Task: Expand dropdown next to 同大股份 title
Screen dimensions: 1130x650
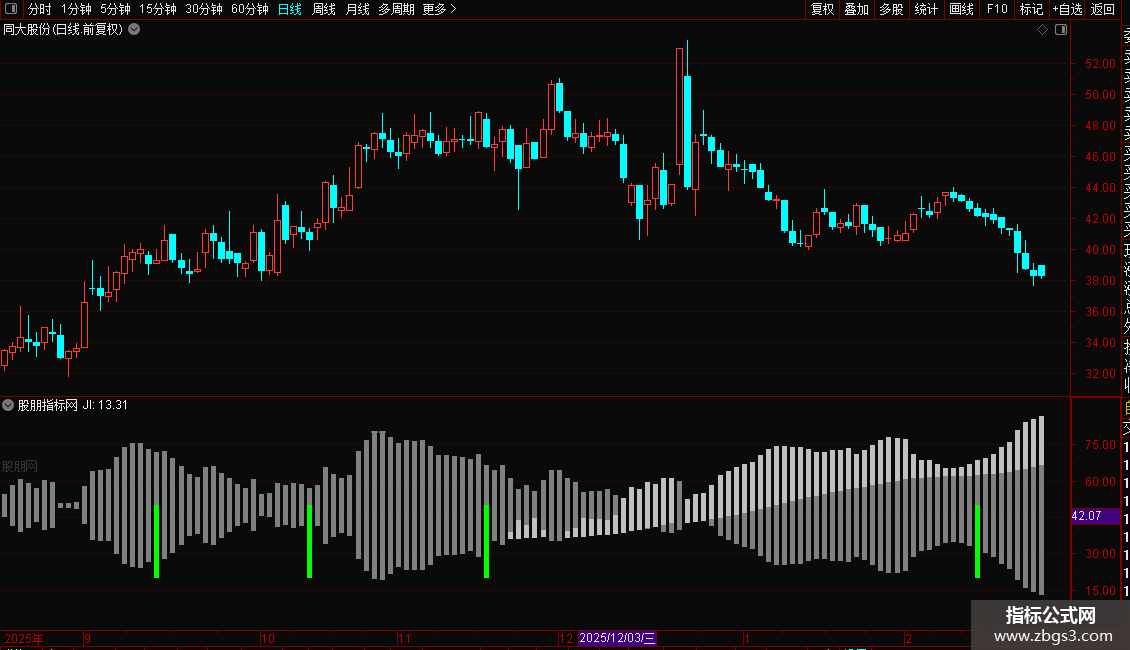Action: point(134,30)
